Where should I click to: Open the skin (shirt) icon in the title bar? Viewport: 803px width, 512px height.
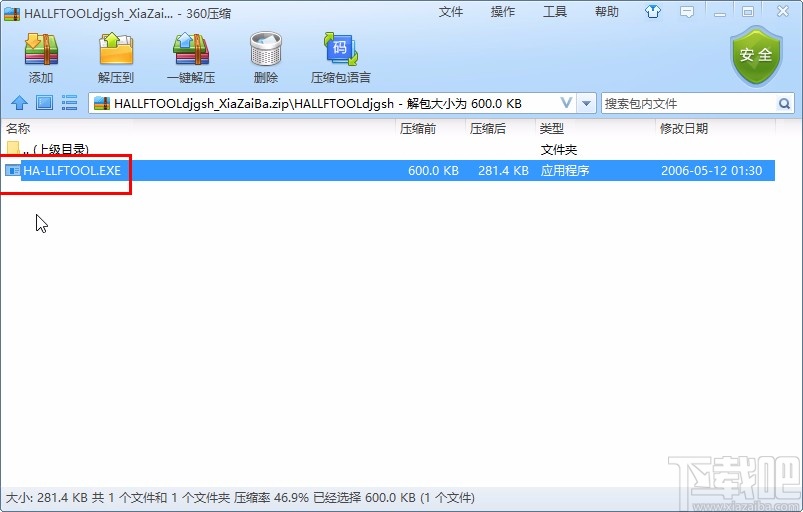click(652, 11)
